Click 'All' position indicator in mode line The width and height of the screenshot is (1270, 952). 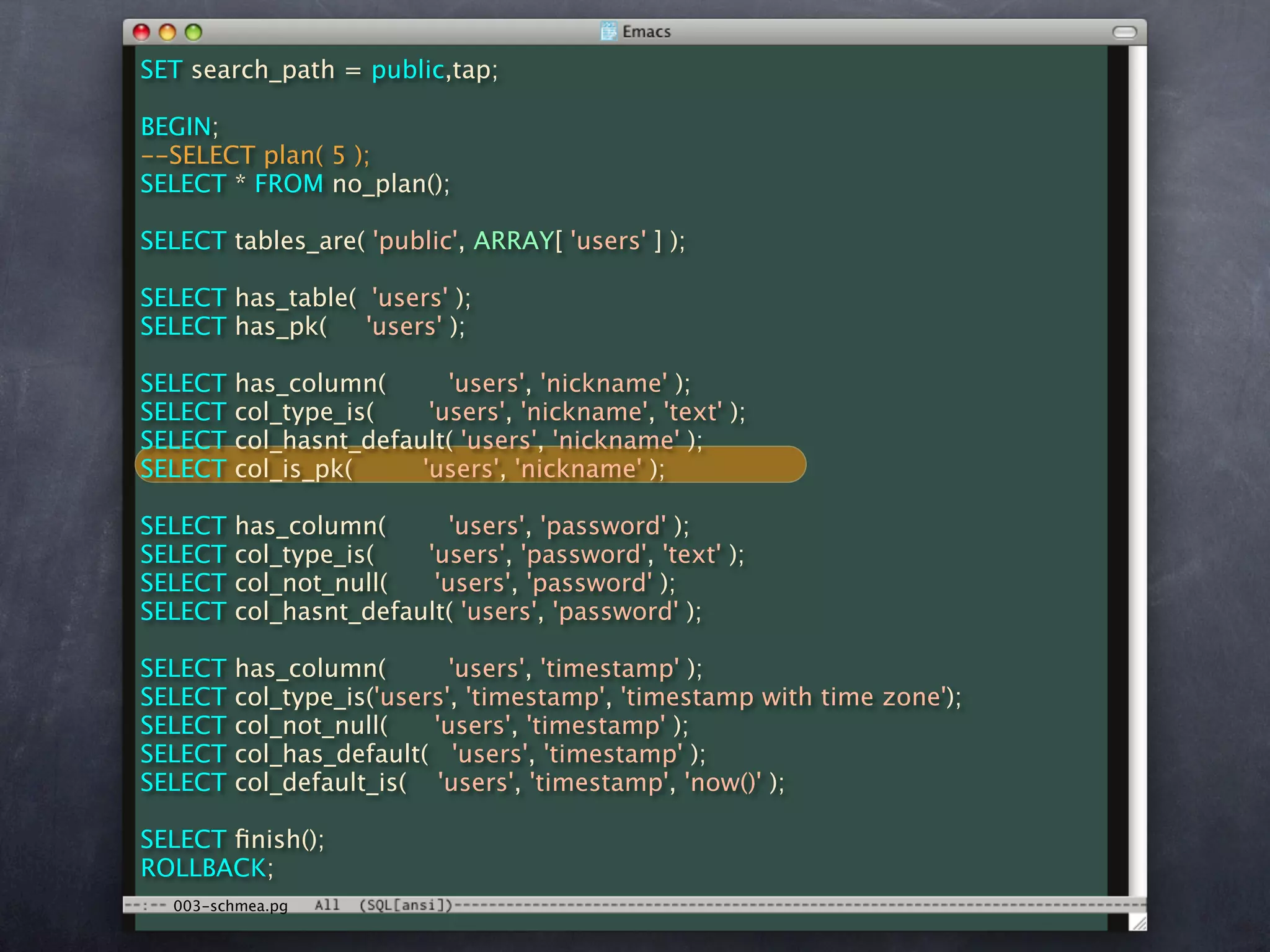327,905
